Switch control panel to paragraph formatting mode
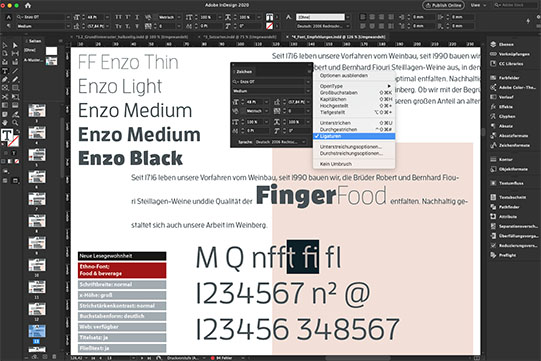Viewport: 541px width, 361px height. [8, 26]
